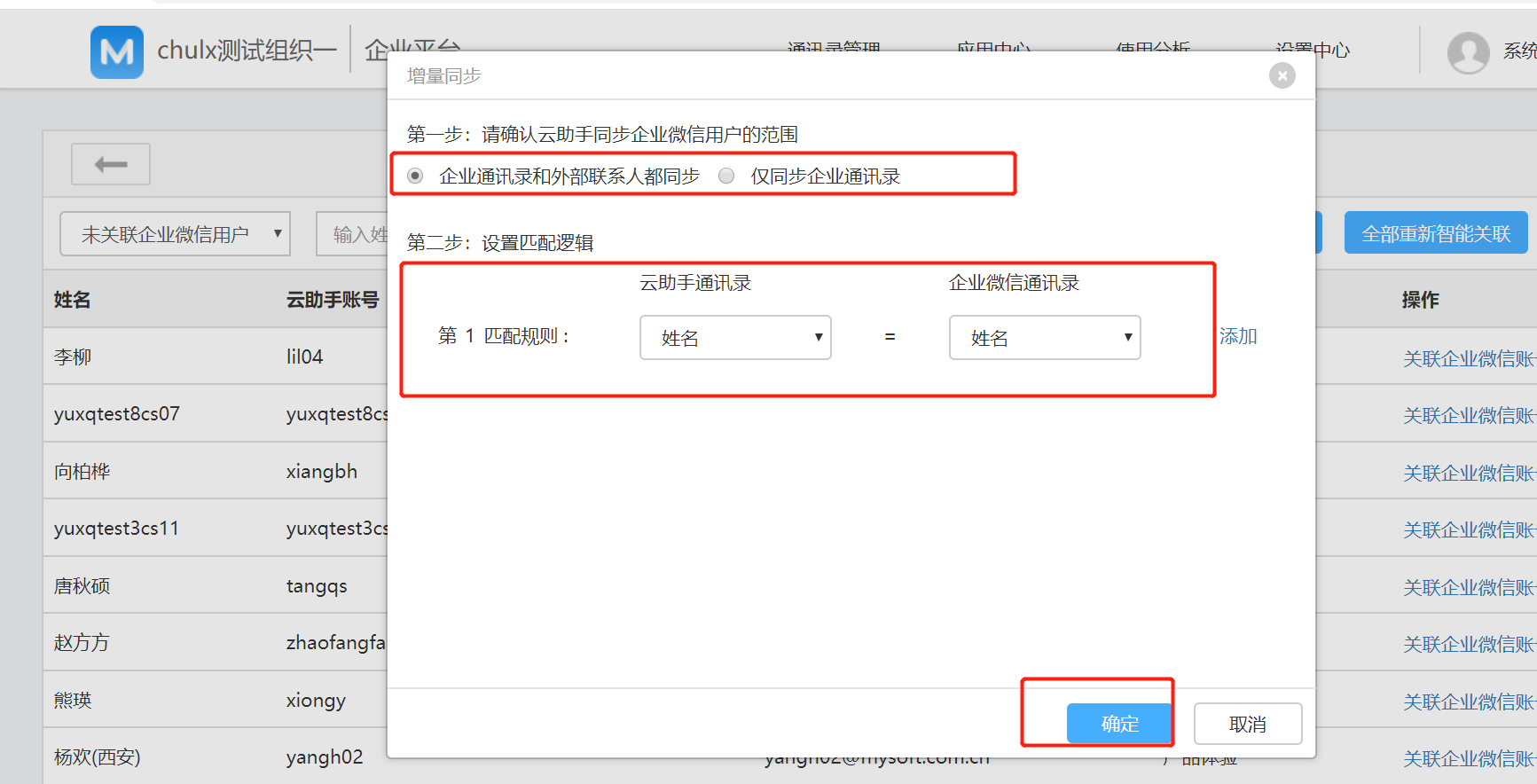Click 关联企业微信账号 link for 唐秋硕
The width and height of the screenshot is (1537, 784).
point(1470,587)
